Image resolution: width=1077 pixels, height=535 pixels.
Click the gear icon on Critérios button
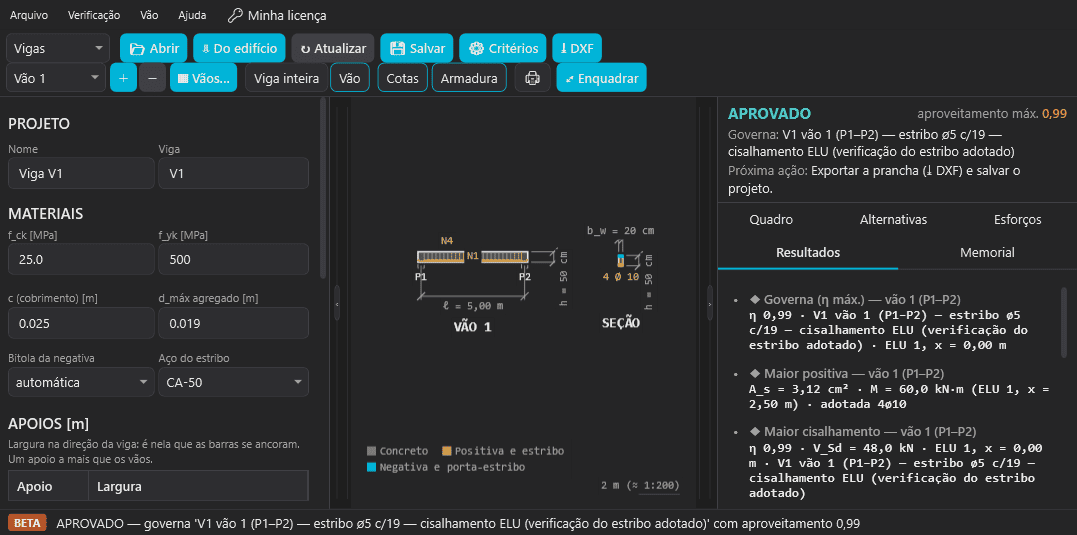point(476,49)
